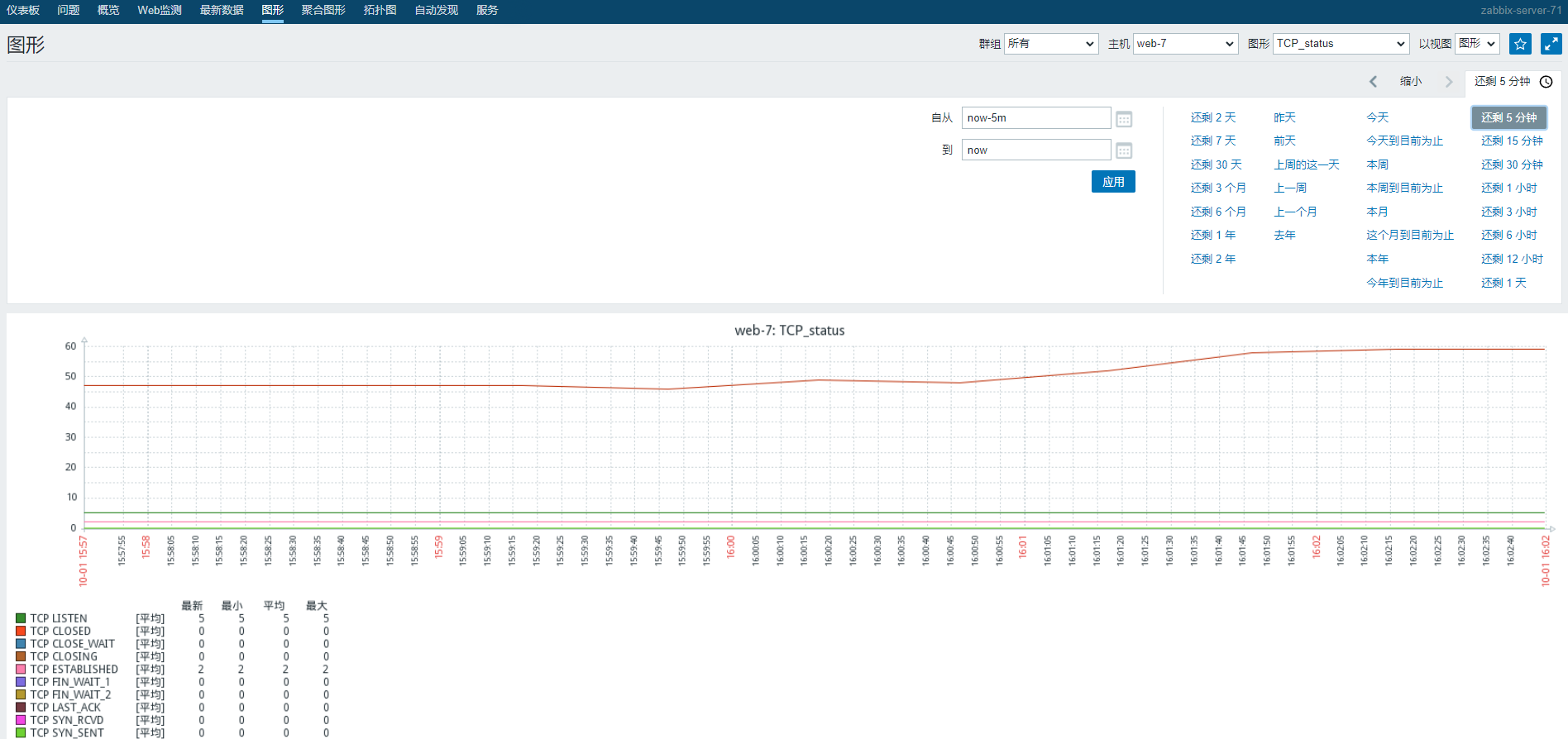
Task: Open calendar picker for the 到 field
Action: pos(1124,150)
